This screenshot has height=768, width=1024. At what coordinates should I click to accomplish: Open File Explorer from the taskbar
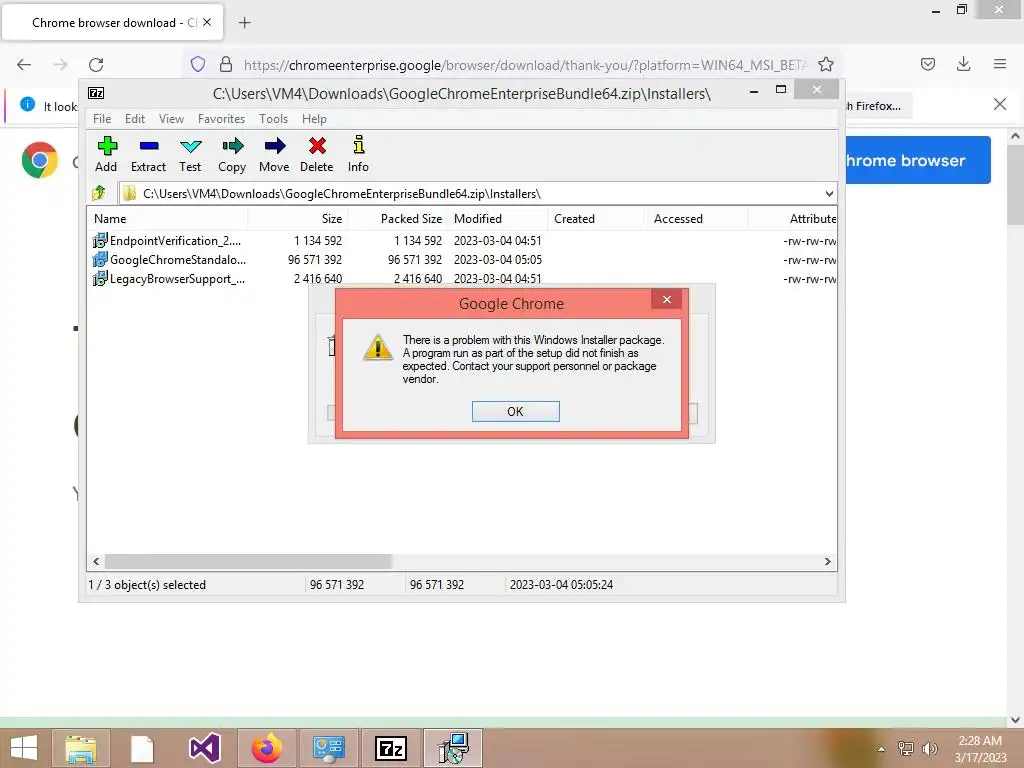(81, 748)
